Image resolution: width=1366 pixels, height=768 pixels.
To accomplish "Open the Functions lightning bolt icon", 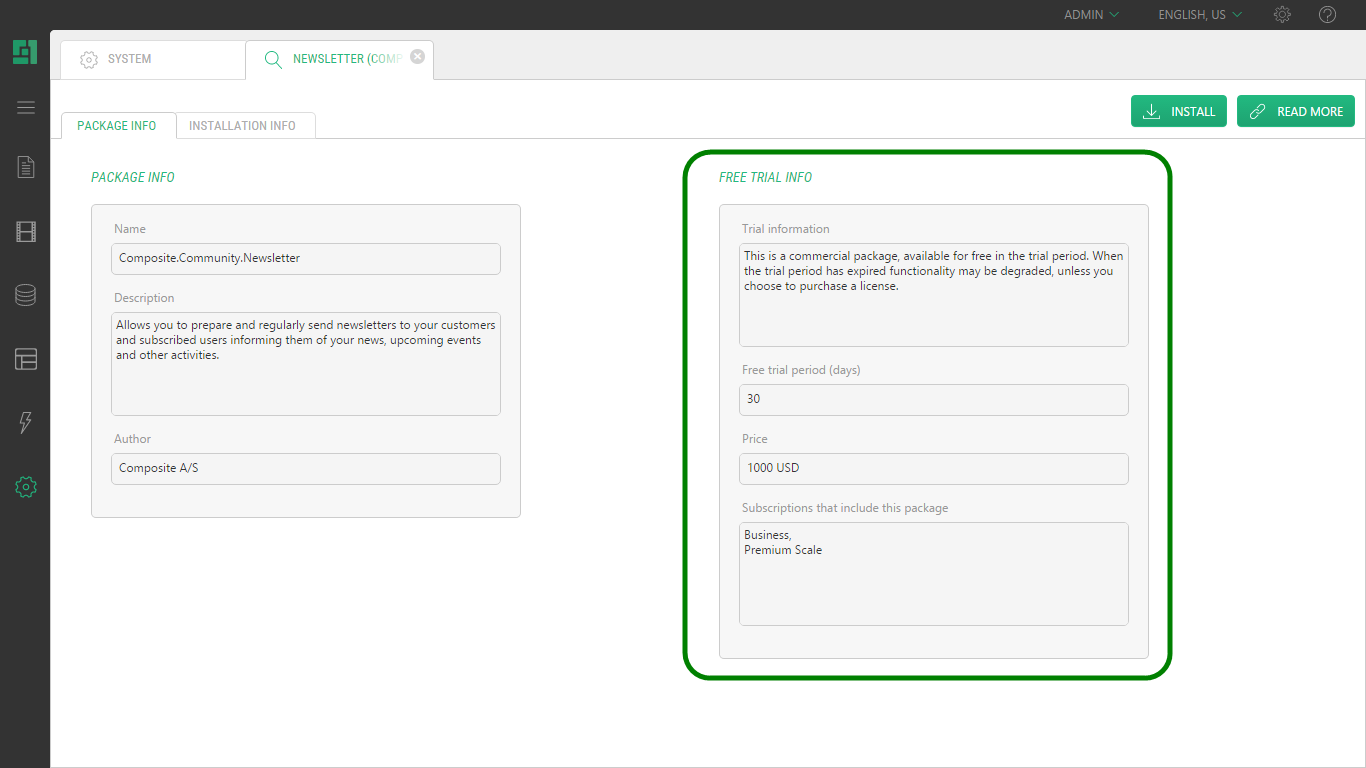I will (x=26, y=423).
